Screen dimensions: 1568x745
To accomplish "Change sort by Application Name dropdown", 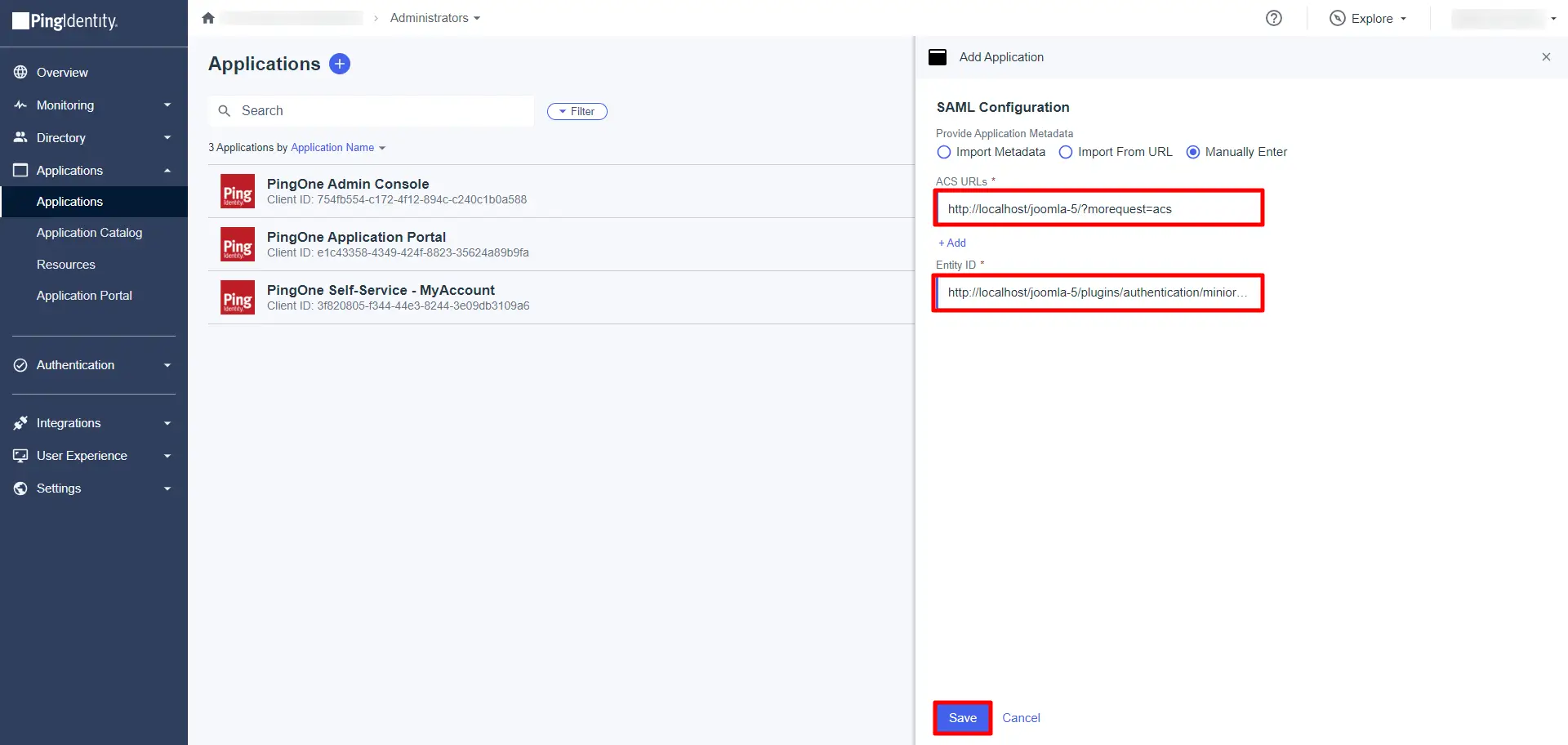I will tap(338, 148).
